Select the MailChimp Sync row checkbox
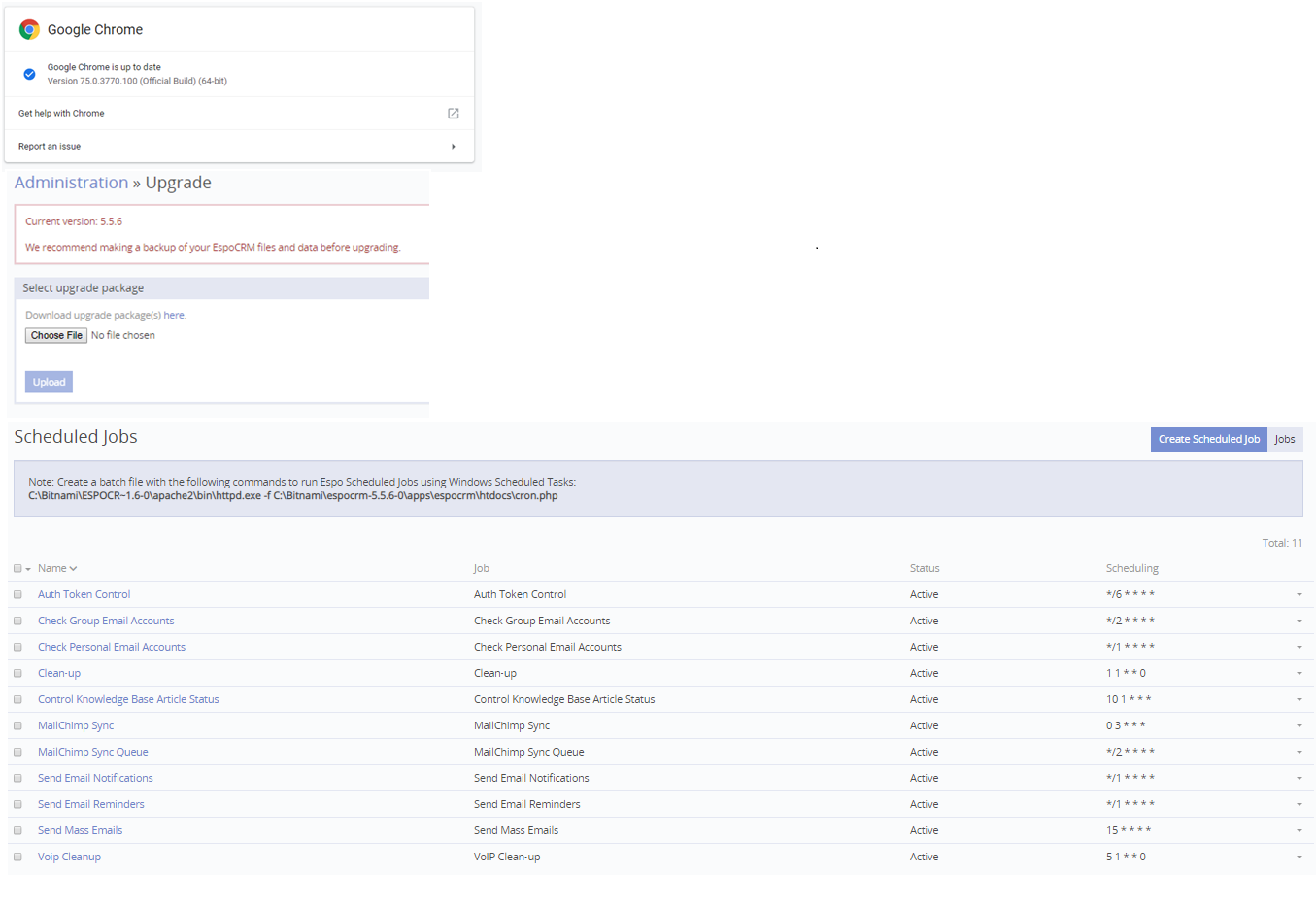The width and height of the screenshot is (1316, 908). (x=17, y=725)
